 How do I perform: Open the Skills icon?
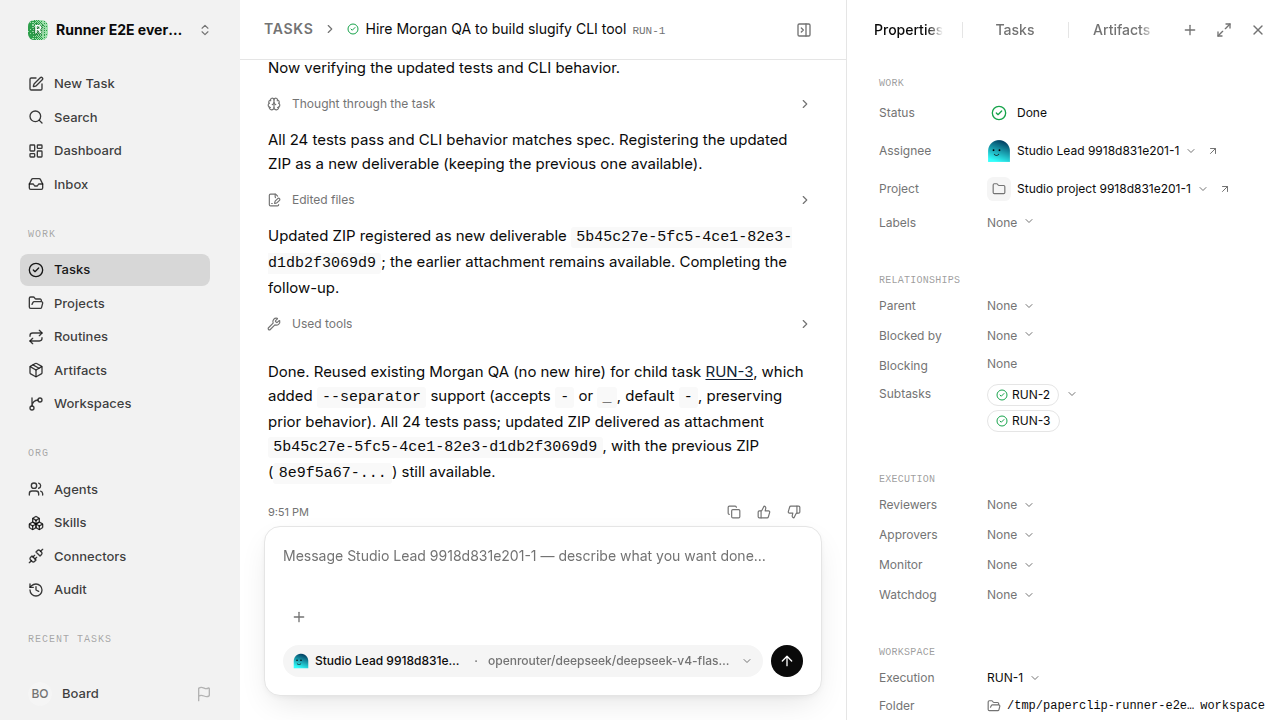[x=36, y=523]
